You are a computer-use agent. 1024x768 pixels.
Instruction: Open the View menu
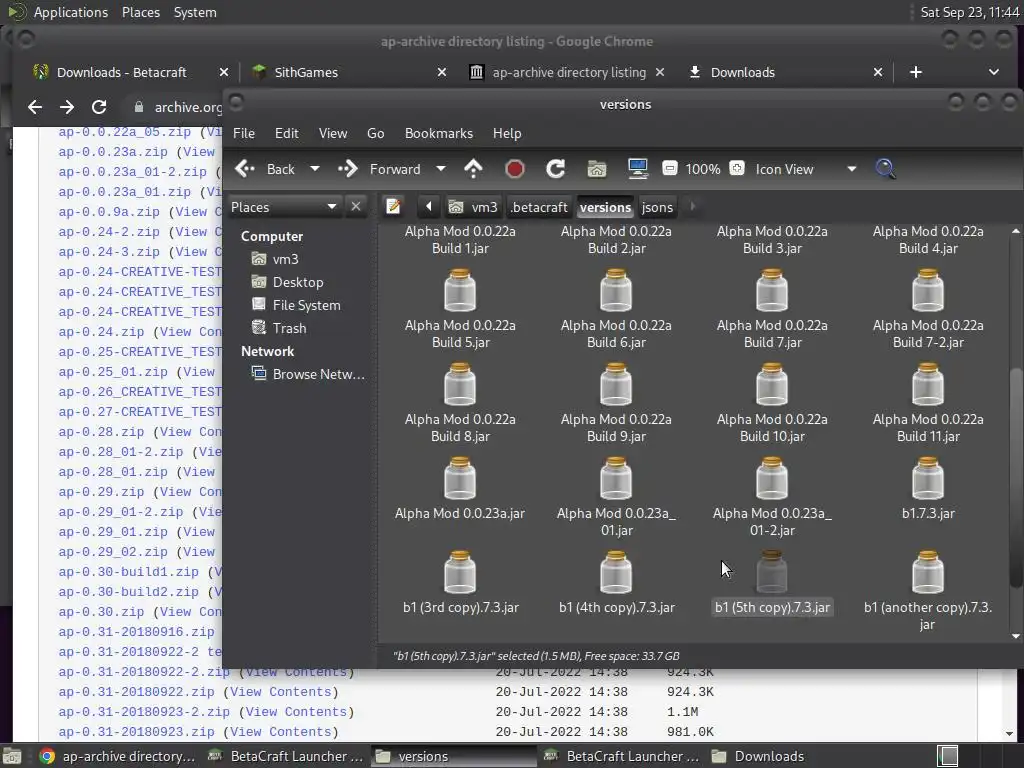(332, 133)
